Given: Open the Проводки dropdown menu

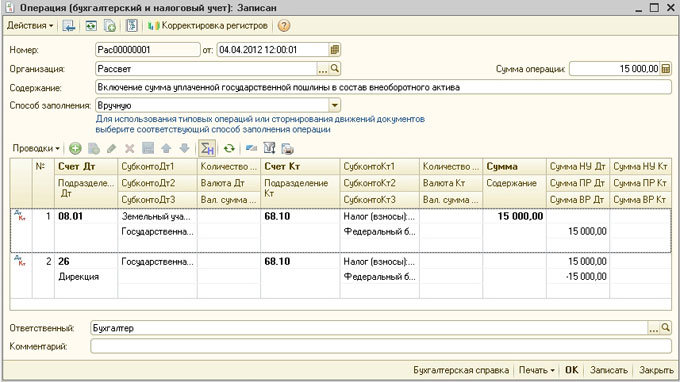Looking at the screenshot, I should [x=36, y=149].
